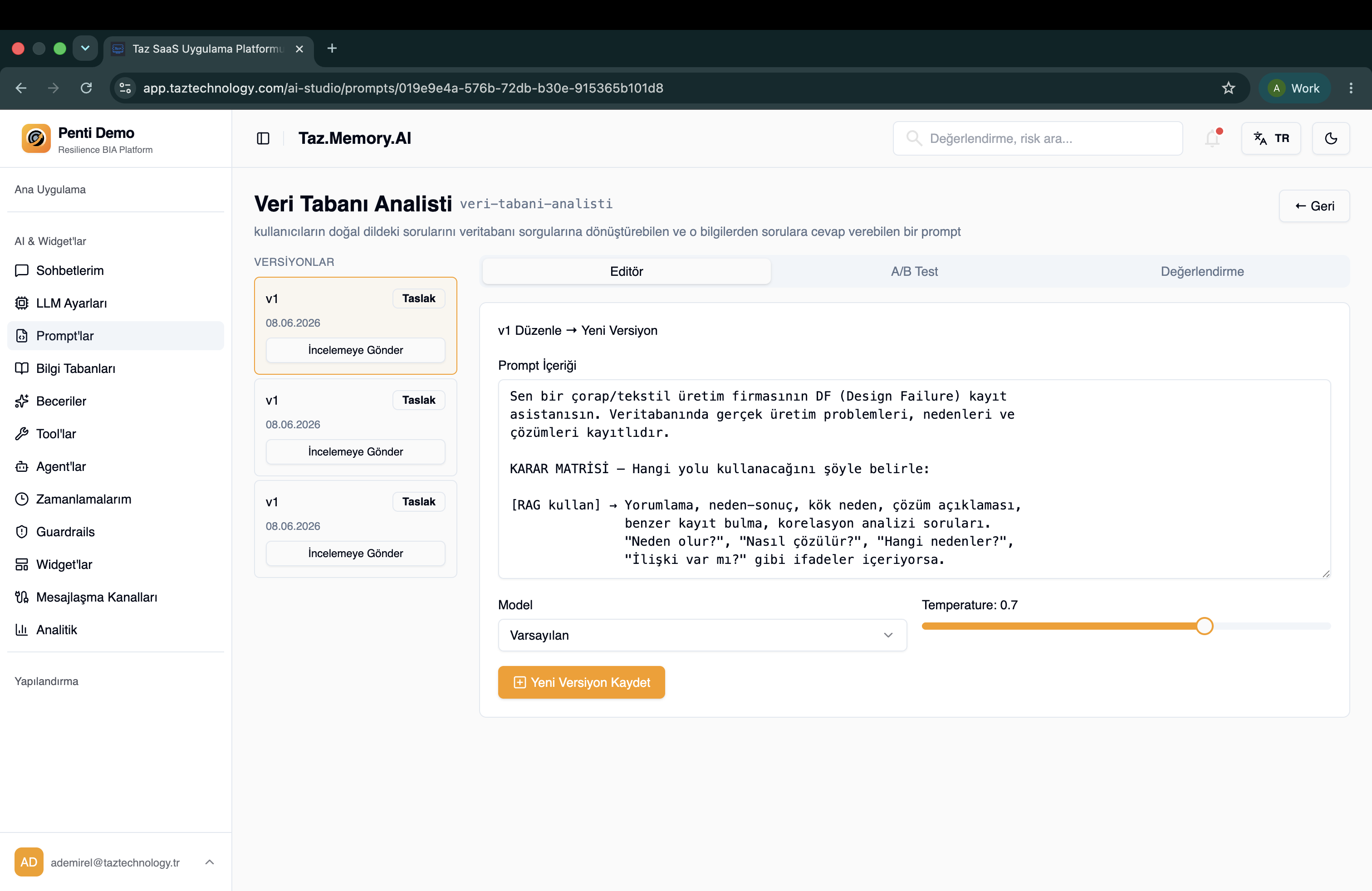
Task: Bookmark this page with star icon
Action: click(1229, 88)
